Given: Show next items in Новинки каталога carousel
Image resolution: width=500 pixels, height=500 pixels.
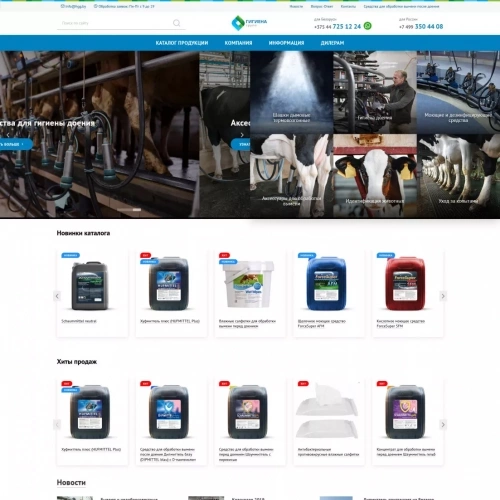Looking at the screenshot, I should pos(443,296).
